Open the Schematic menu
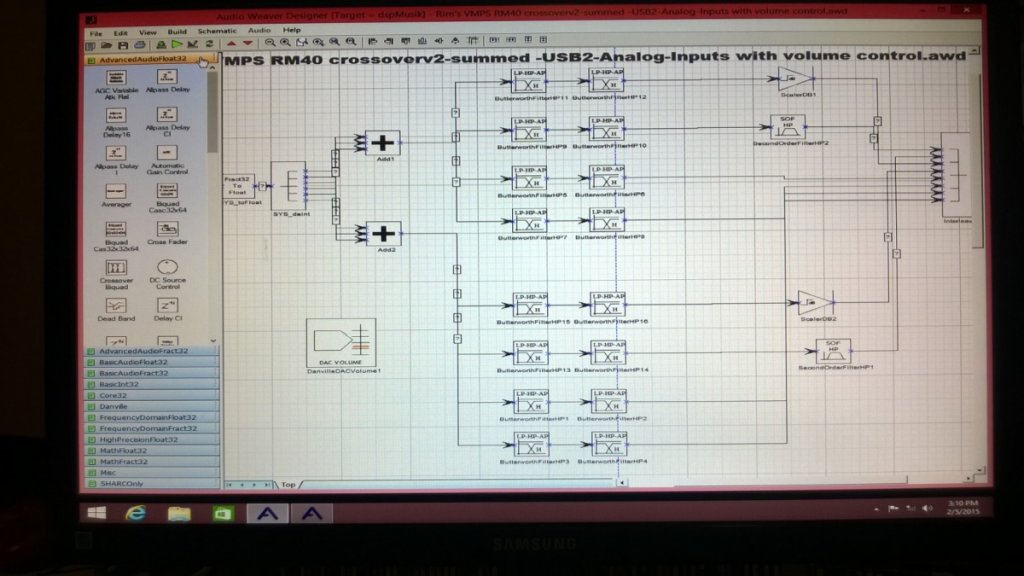 [x=217, y=31]
